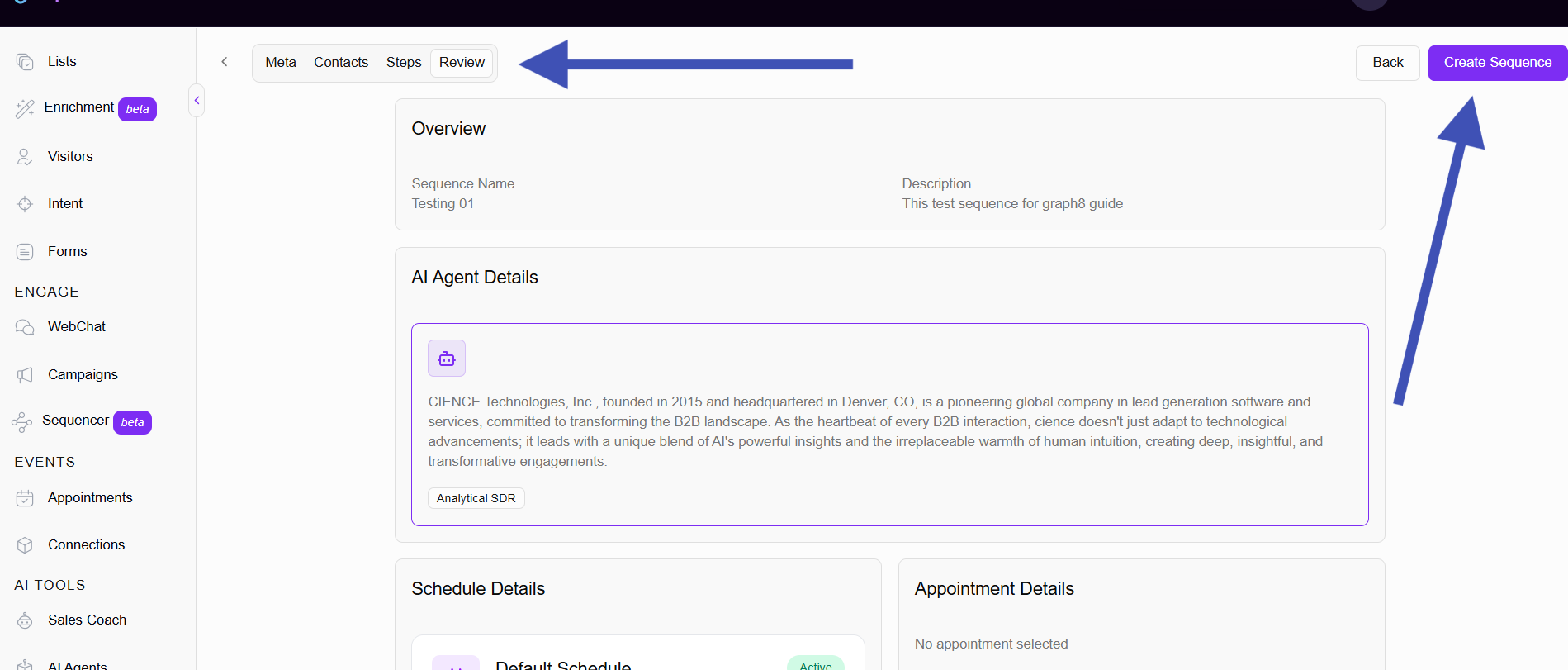This screenshot has width=1568, height=670.
Task: Open the WebChat bubbles icon
Action: (25, 327)
